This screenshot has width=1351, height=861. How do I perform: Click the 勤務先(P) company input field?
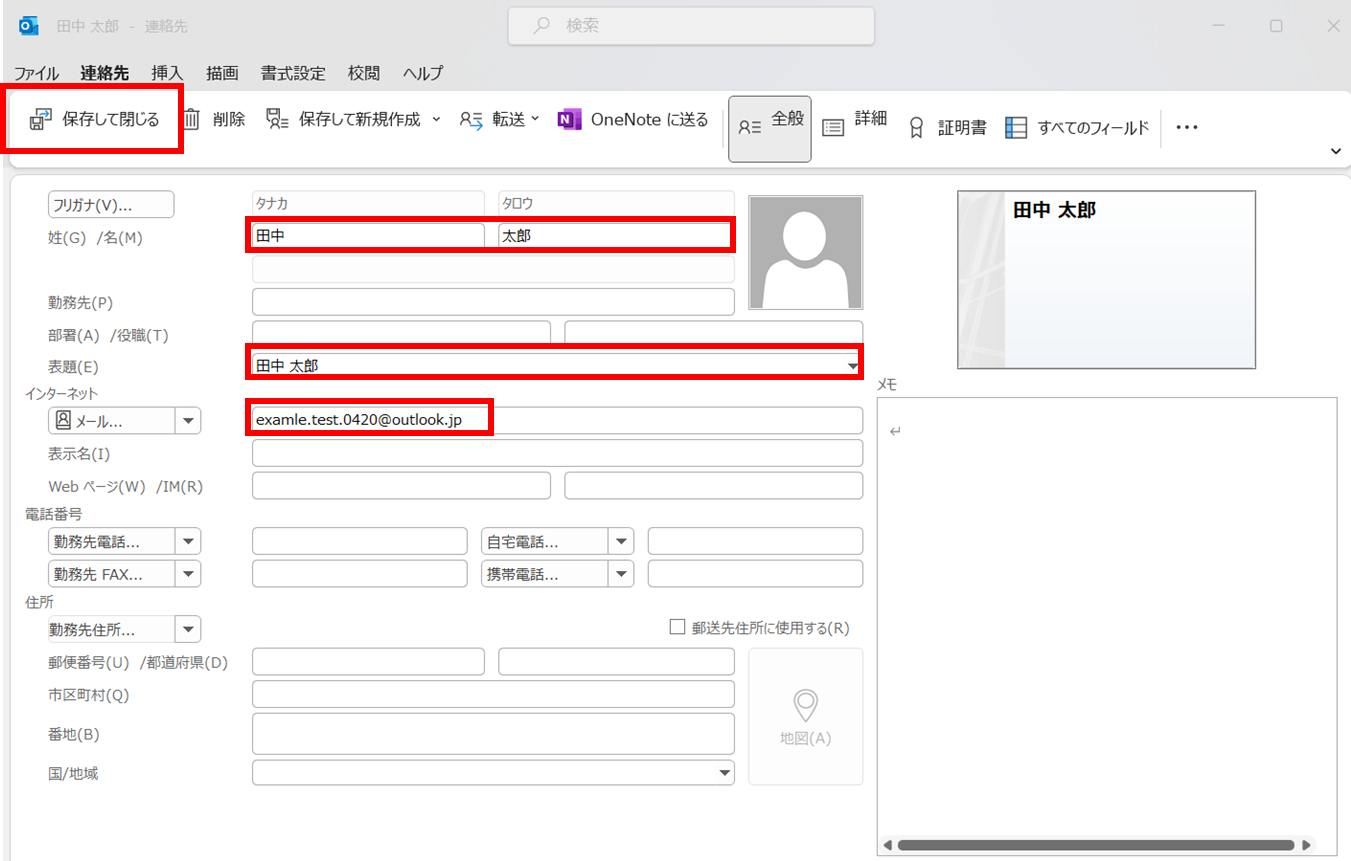pos(493,302)
